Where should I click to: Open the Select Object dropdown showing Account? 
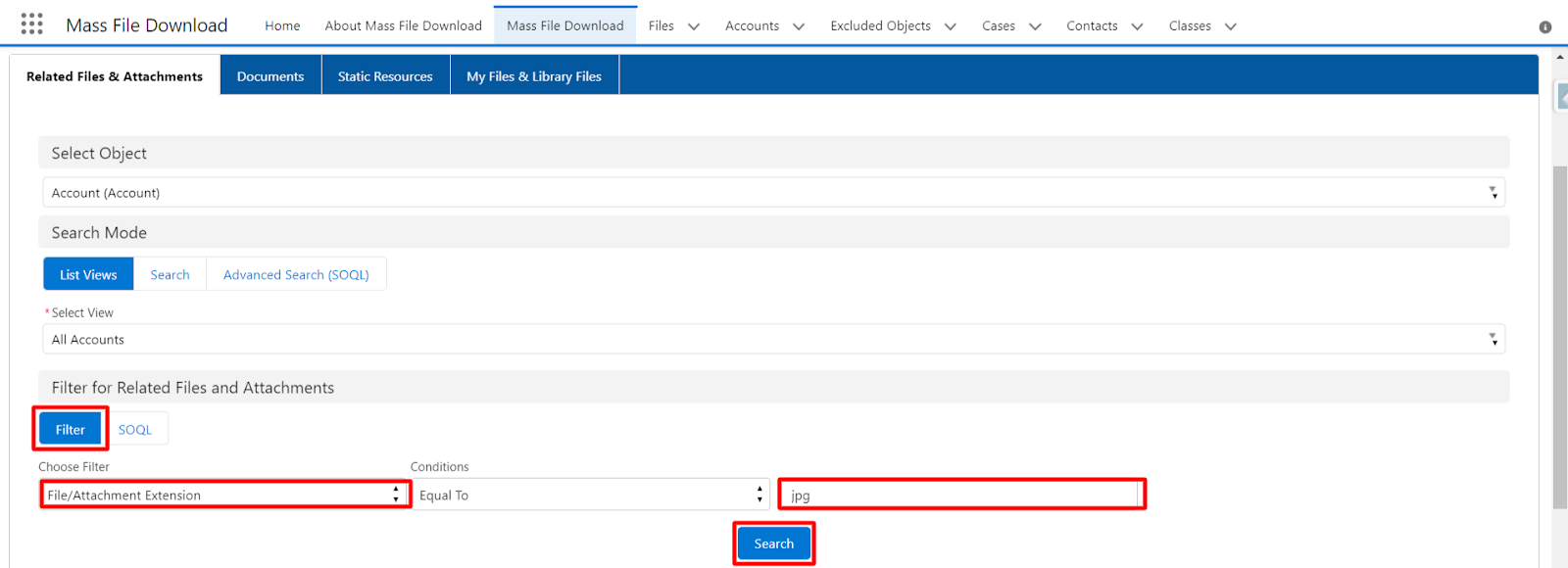(x=773, y=192)
